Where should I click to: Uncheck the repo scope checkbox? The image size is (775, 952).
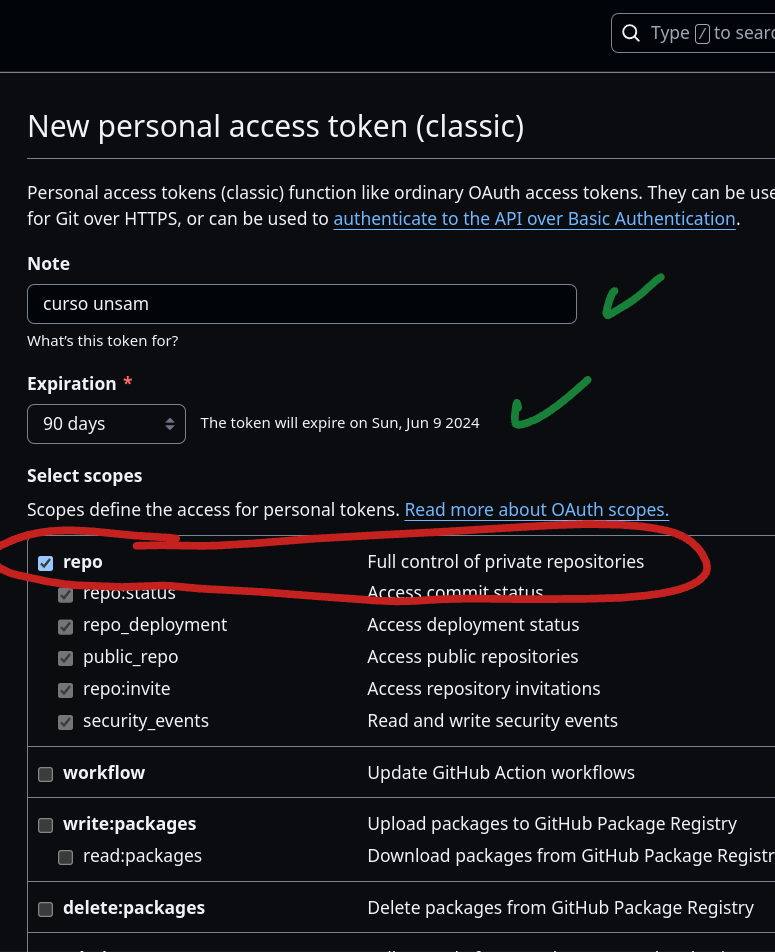pyautogui.click(x=45, y=563)
